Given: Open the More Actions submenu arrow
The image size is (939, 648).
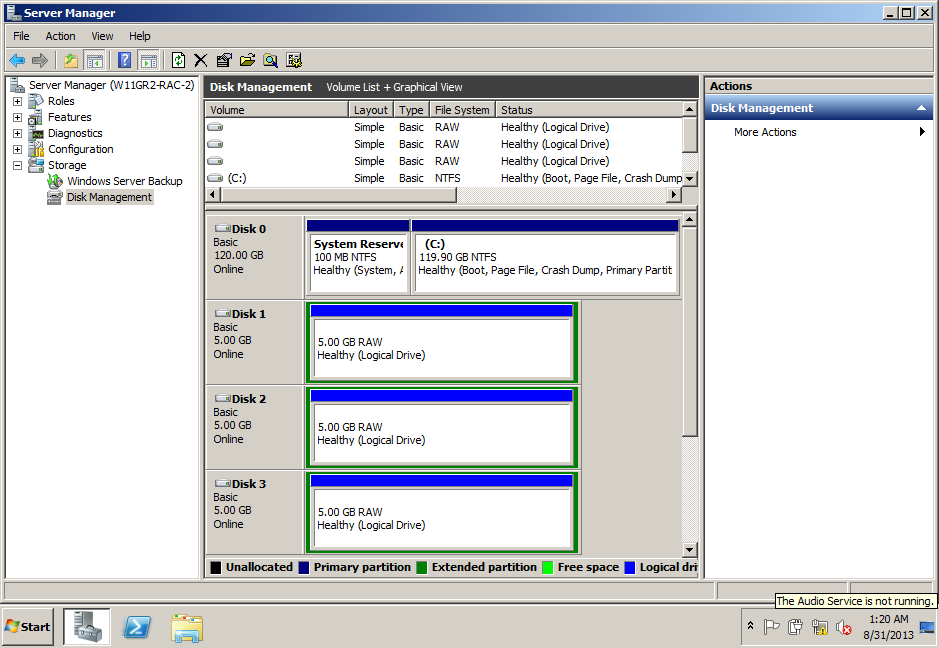Looking at the screenshot, I should point(922,132).
